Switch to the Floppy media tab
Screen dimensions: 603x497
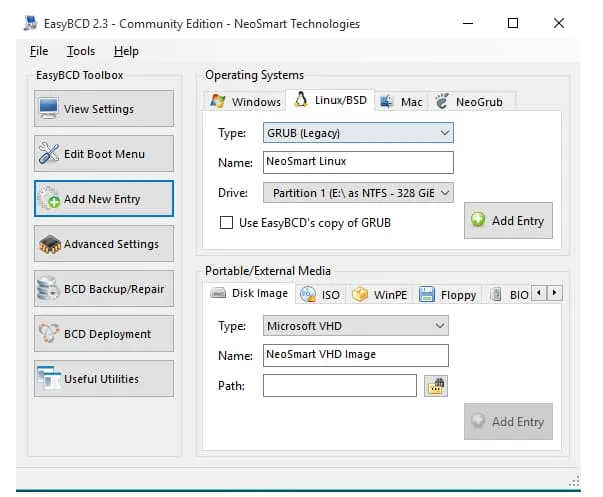click(447, 295)
